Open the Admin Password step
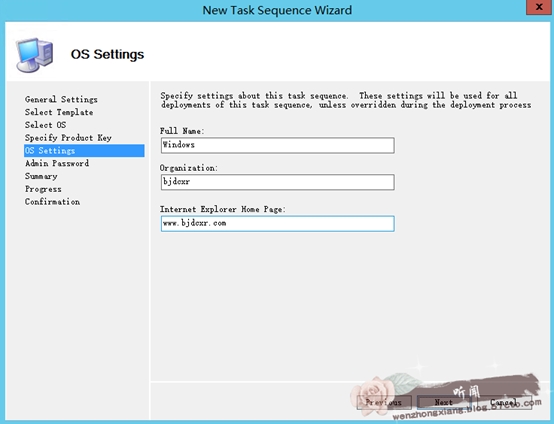554x424 pixels. point(57,163)
